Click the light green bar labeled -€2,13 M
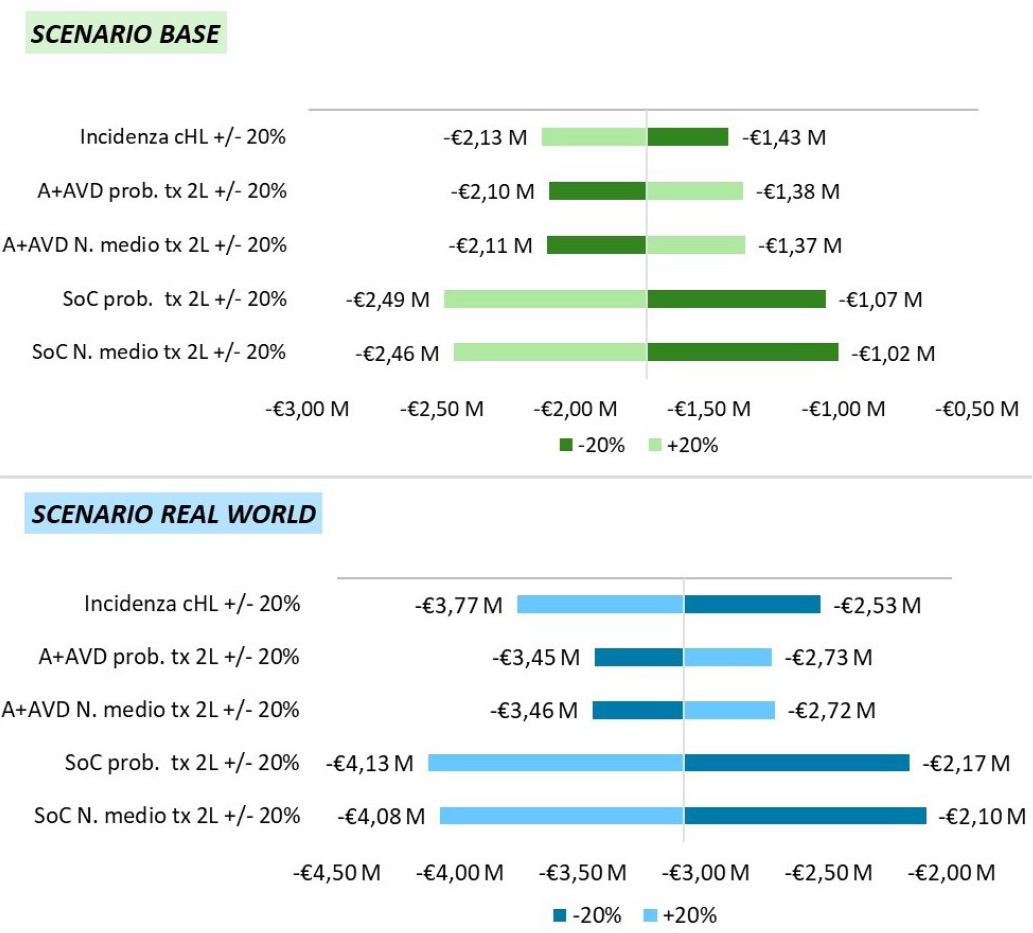The height and width of the screenshot is (933, 1033). point(594,137)
